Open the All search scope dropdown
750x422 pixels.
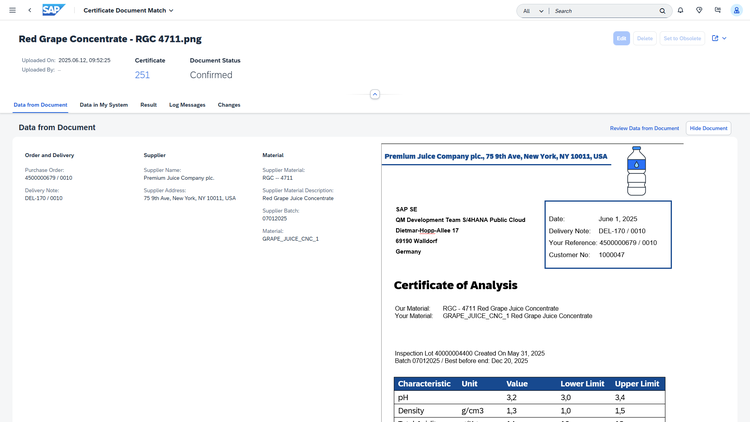click(x=533, y=11)
